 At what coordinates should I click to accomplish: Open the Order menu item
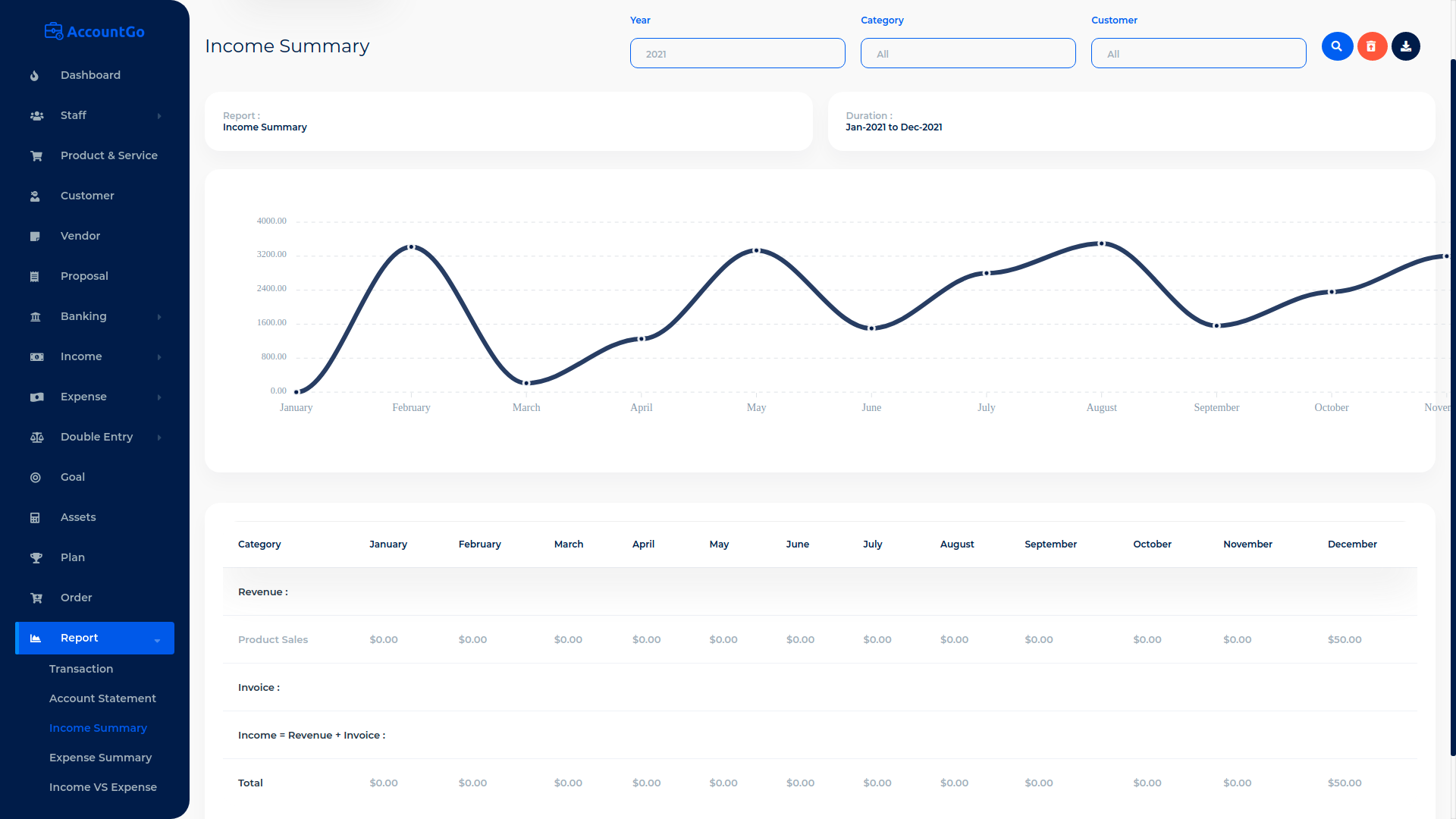[95, 598]
